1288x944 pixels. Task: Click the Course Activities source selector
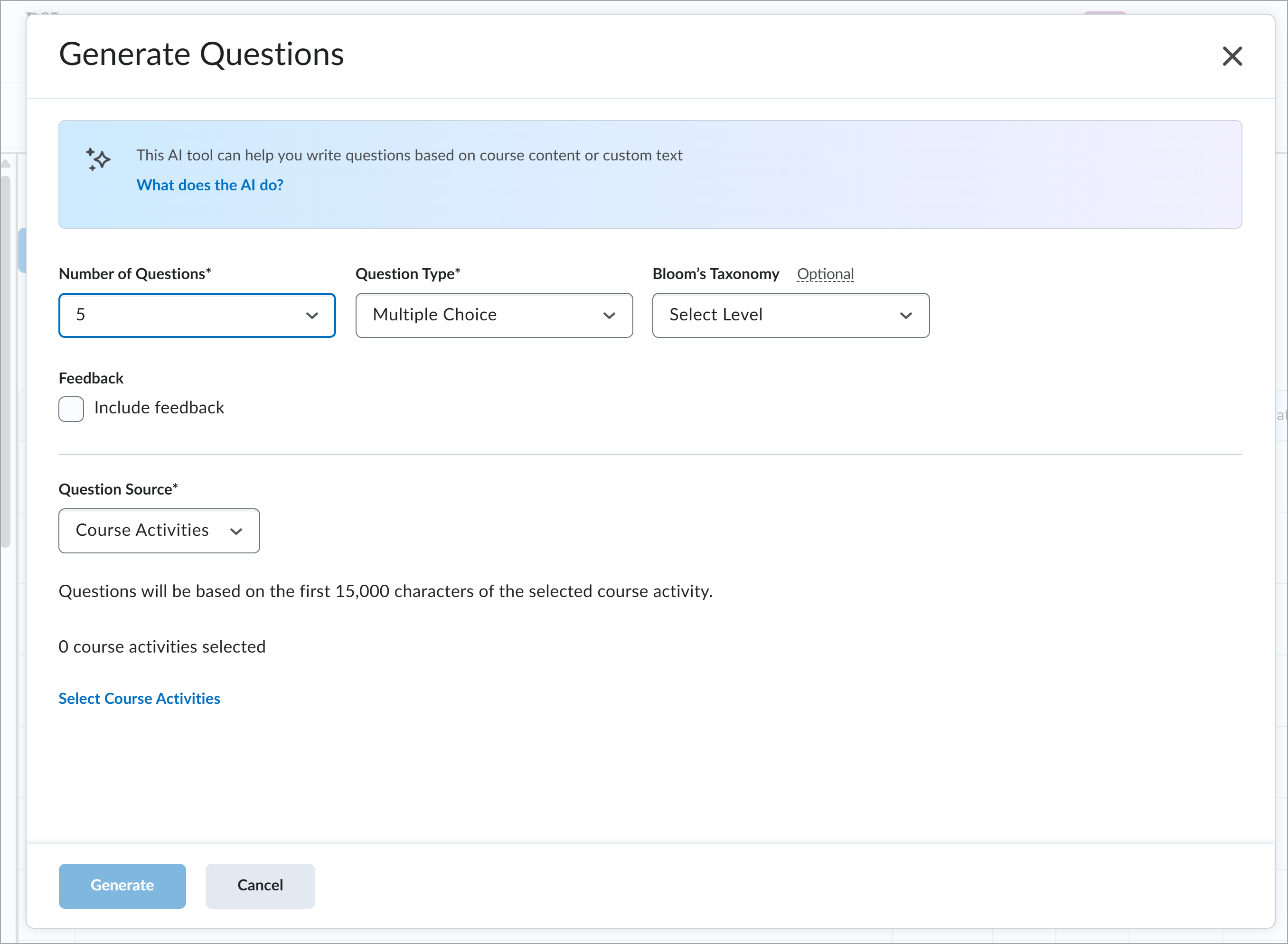point(142,531)
